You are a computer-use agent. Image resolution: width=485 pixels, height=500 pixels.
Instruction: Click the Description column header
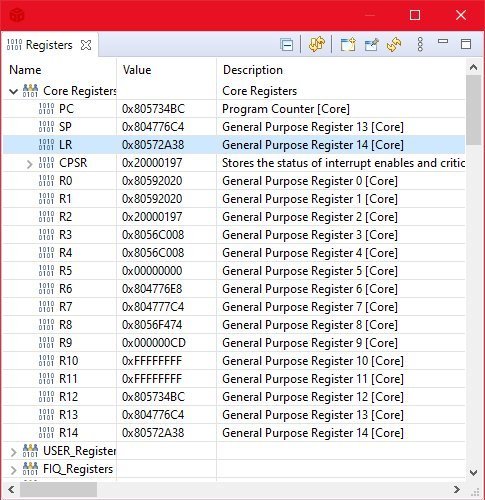[253, 70]
